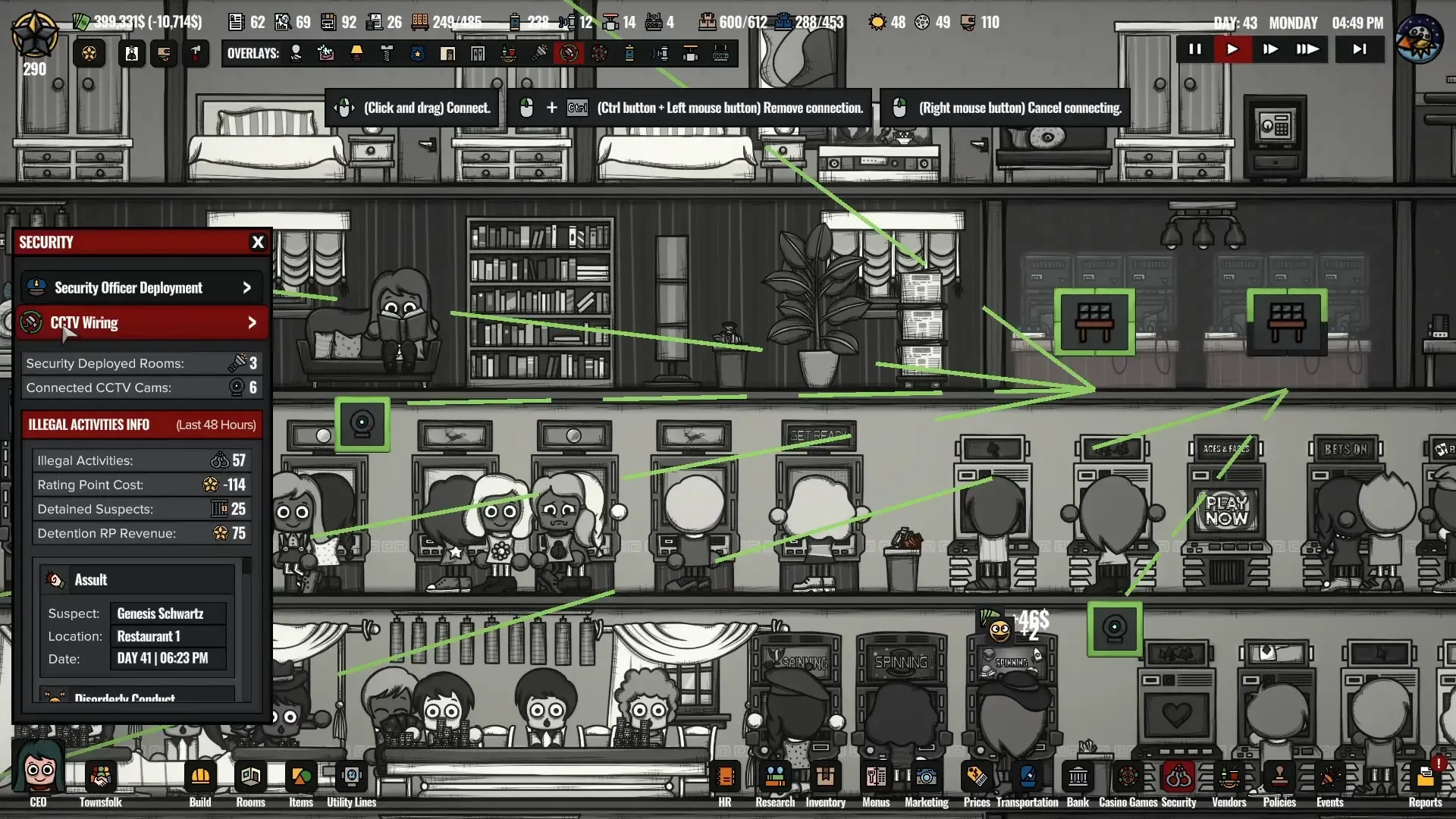The image size is (1456, 819).
Task: Pause the game time
Action: tap(1194, 49)
